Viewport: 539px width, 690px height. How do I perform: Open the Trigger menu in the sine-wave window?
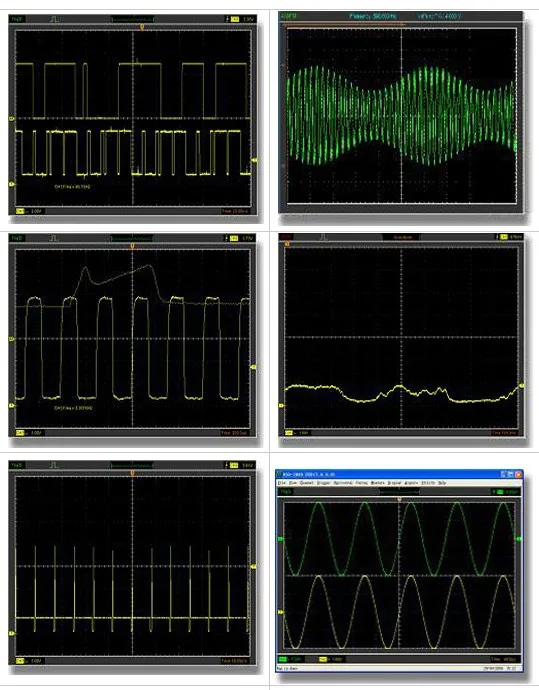point(323,483)
